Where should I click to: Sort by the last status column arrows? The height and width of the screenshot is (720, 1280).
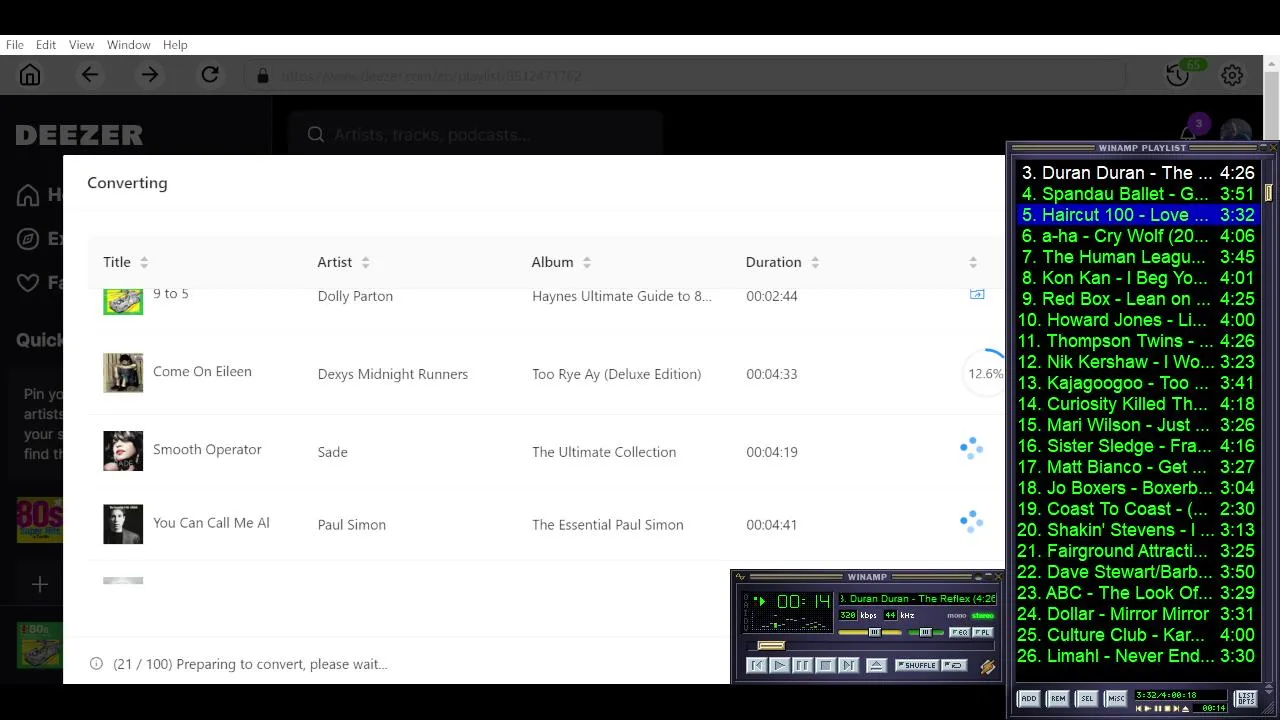pyautogui.click(x=973, y=262)
